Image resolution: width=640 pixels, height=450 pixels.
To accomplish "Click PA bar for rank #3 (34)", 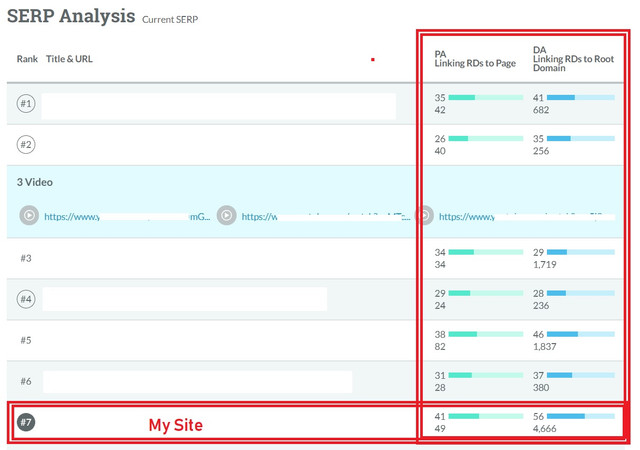I will (486, 252).
